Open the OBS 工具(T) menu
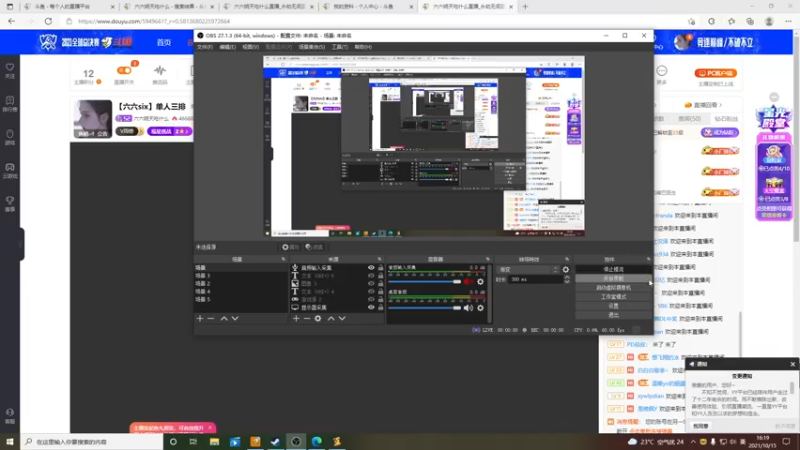This screenshot has height=450, width=800. coord(340,47)
